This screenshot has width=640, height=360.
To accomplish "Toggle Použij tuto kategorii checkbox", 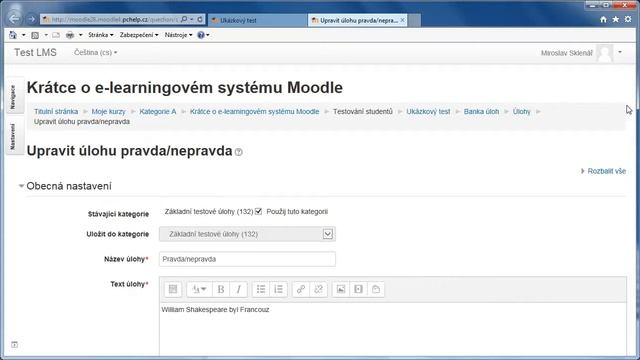I will 258,211.
